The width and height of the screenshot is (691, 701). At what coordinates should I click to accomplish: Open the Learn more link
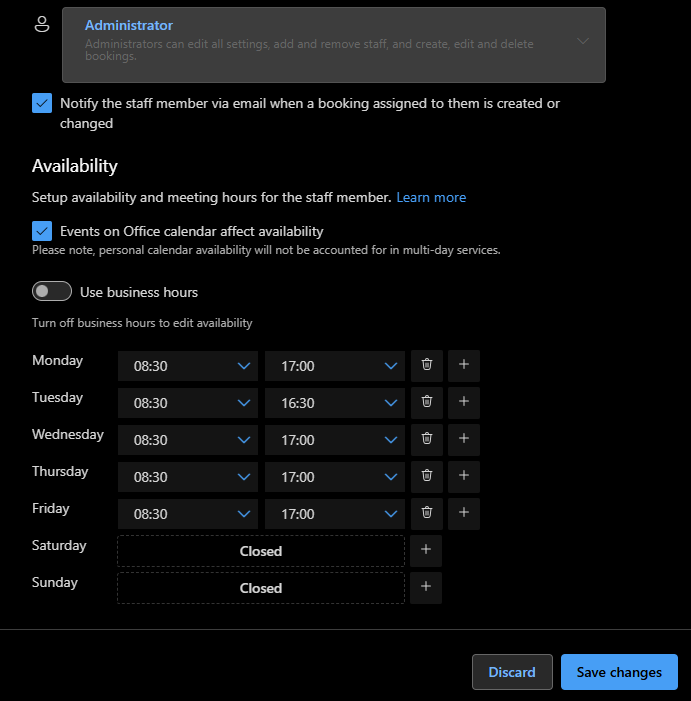tap(431, 198)
